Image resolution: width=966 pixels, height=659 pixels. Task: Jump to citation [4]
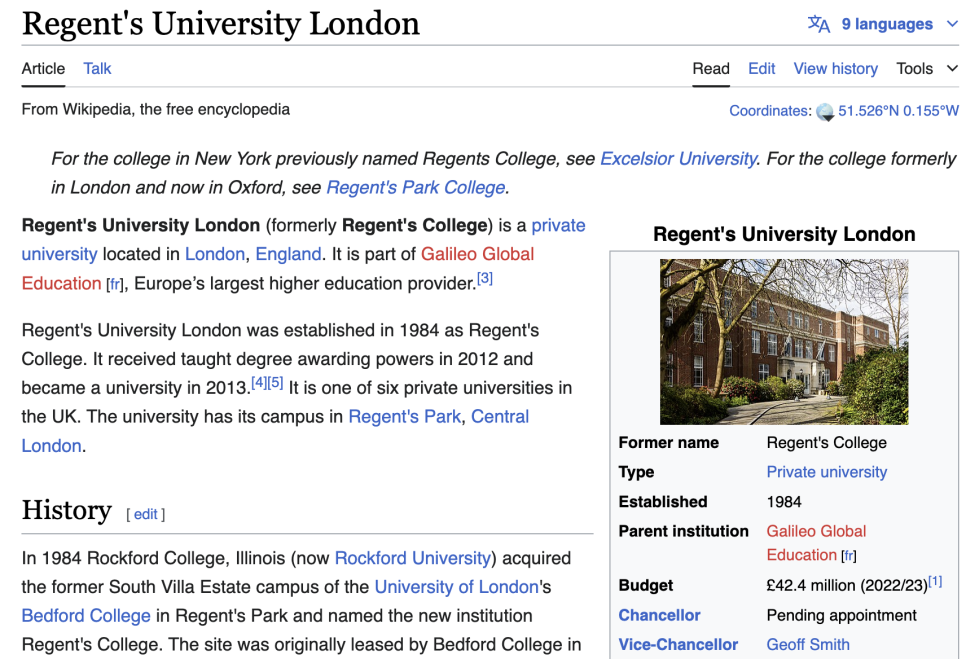(x=259, y=382)
